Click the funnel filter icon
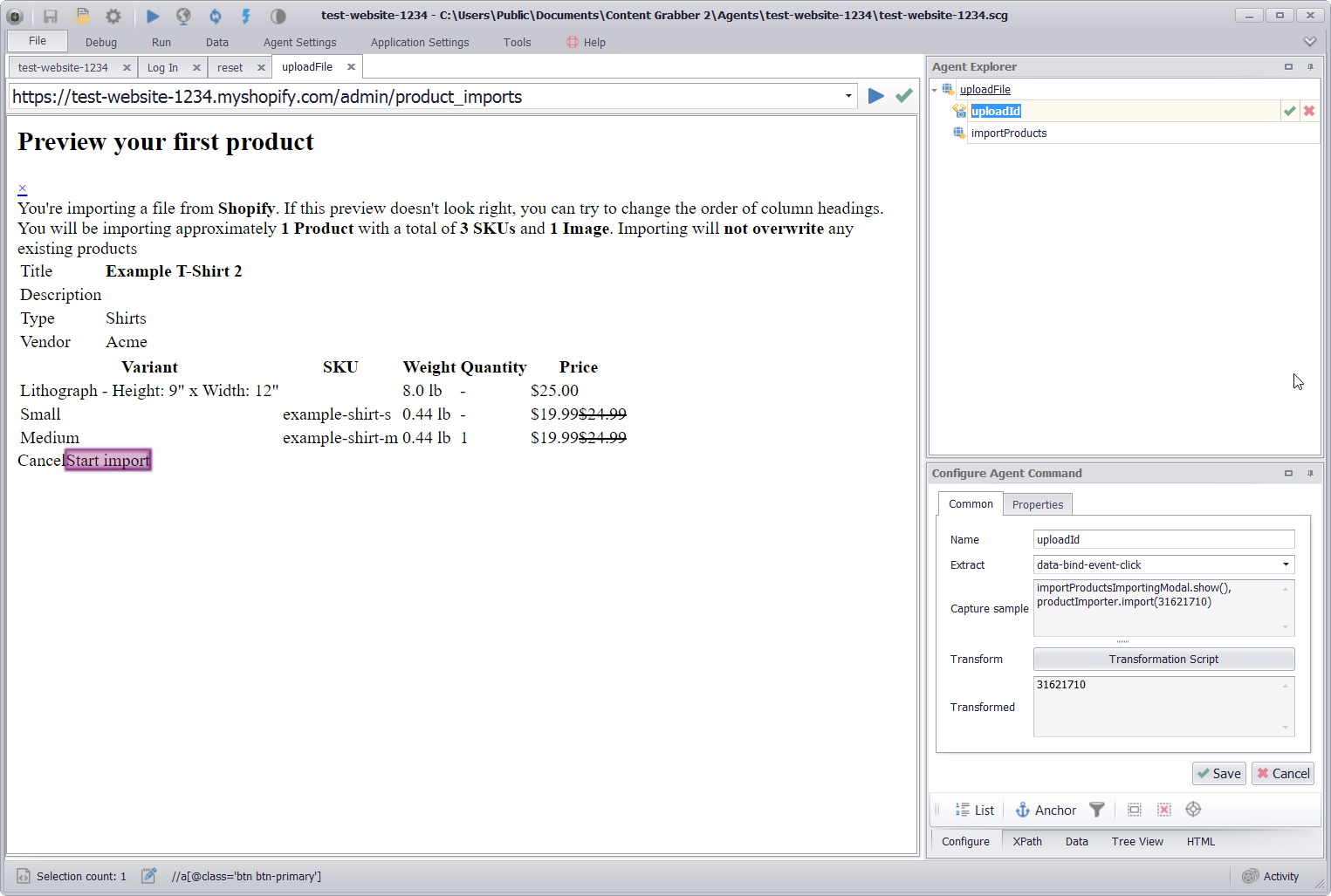The width and height of the screenshot is (1331, 896). coord(1097,810)
